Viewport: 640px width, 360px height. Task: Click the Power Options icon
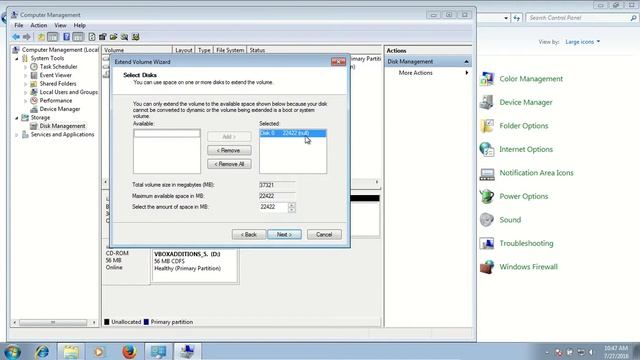(487, 196)
